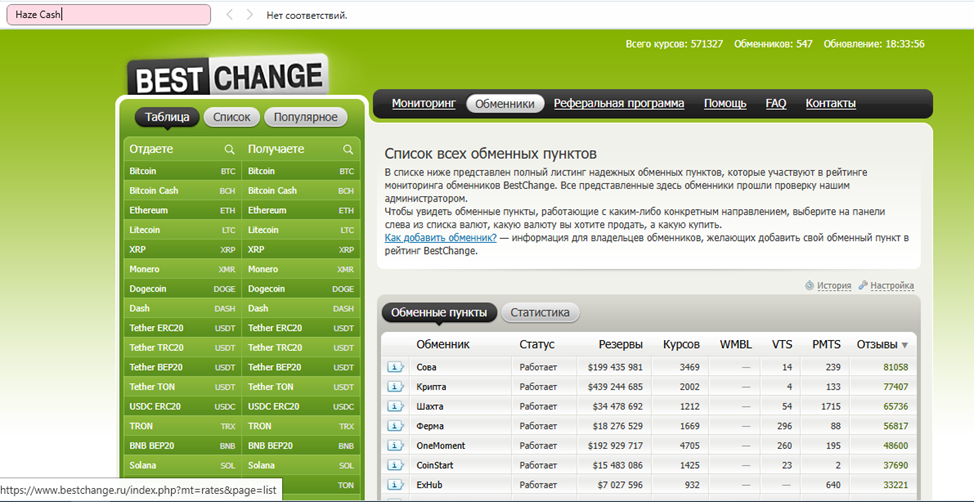Select Tether BEP20 in Получаете column
The height and width of the screenshot is (502, 974).
tap(301, 367)
